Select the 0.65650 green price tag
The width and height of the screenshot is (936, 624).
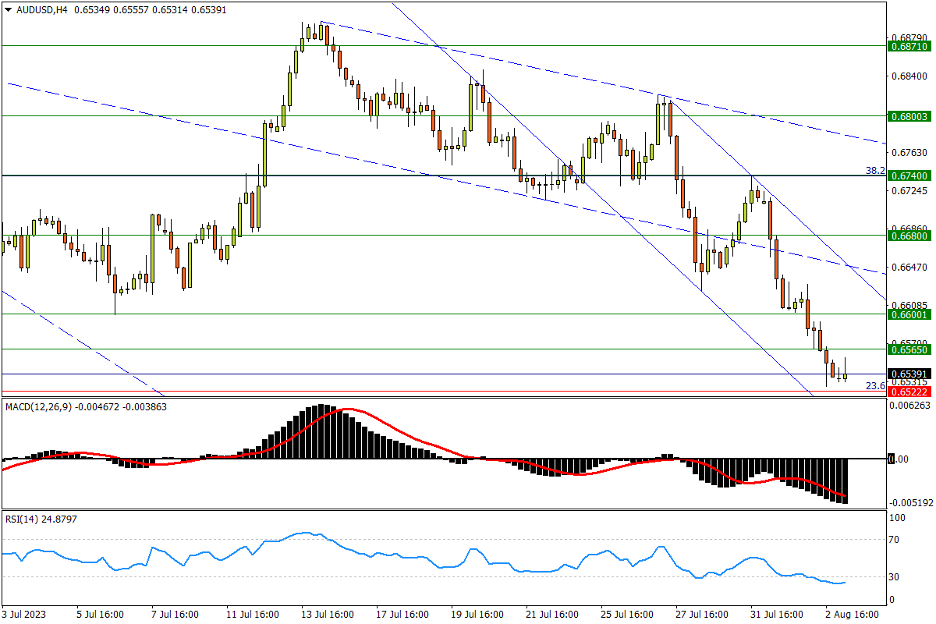click(x=910, y=349)
